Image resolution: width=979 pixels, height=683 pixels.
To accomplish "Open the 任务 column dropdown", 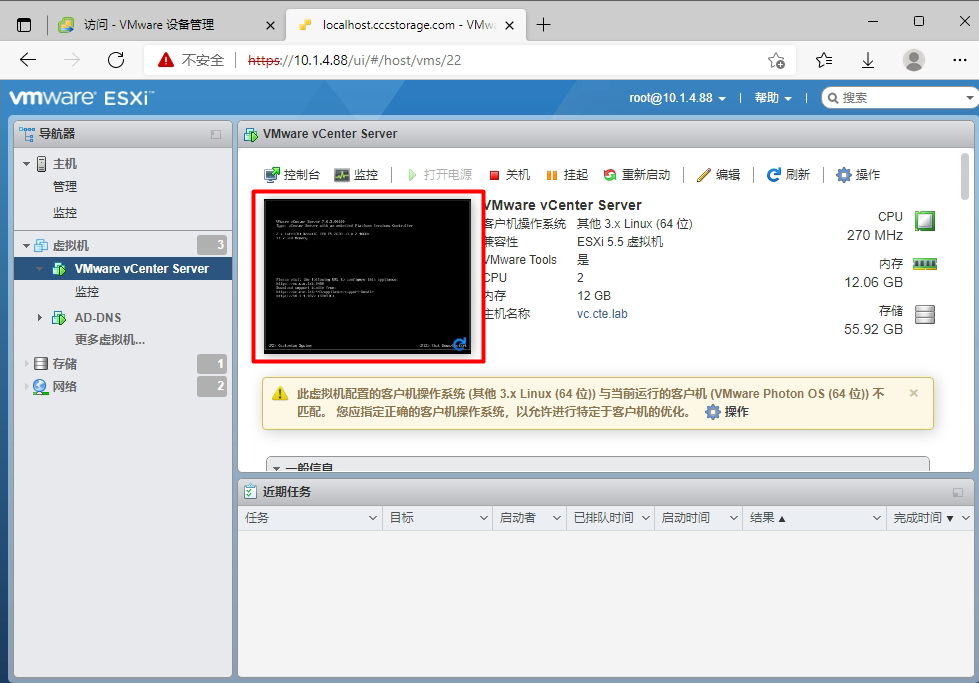I will point(372,518).
